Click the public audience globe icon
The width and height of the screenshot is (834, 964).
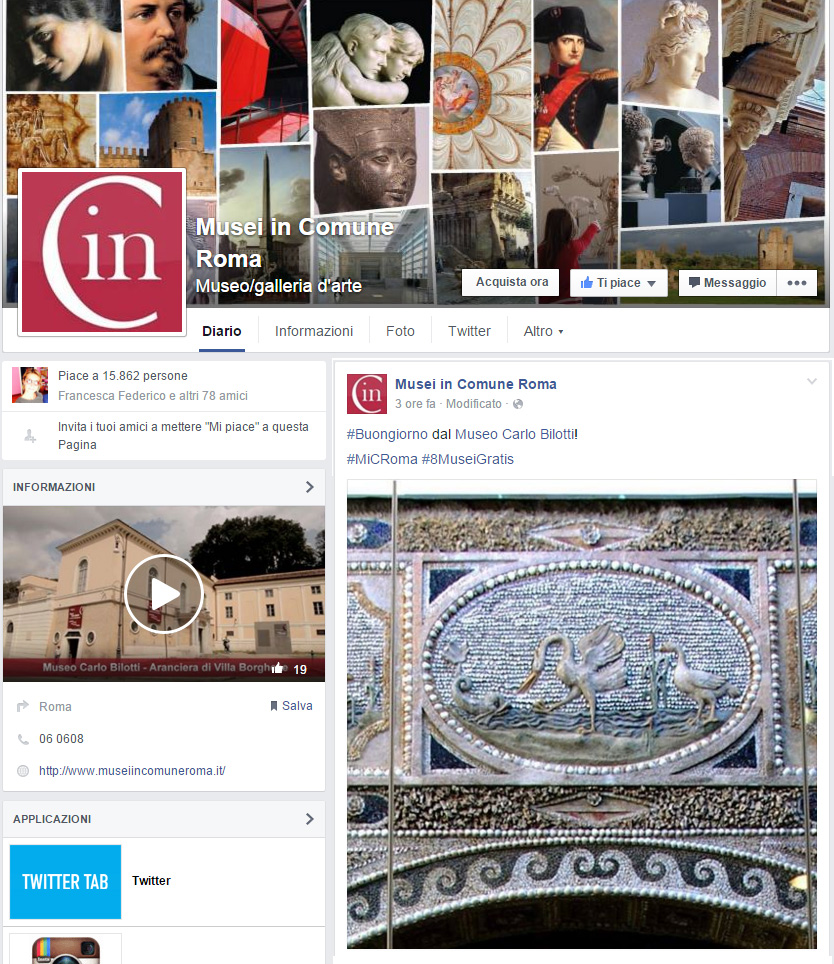click(x=518, y=404)
